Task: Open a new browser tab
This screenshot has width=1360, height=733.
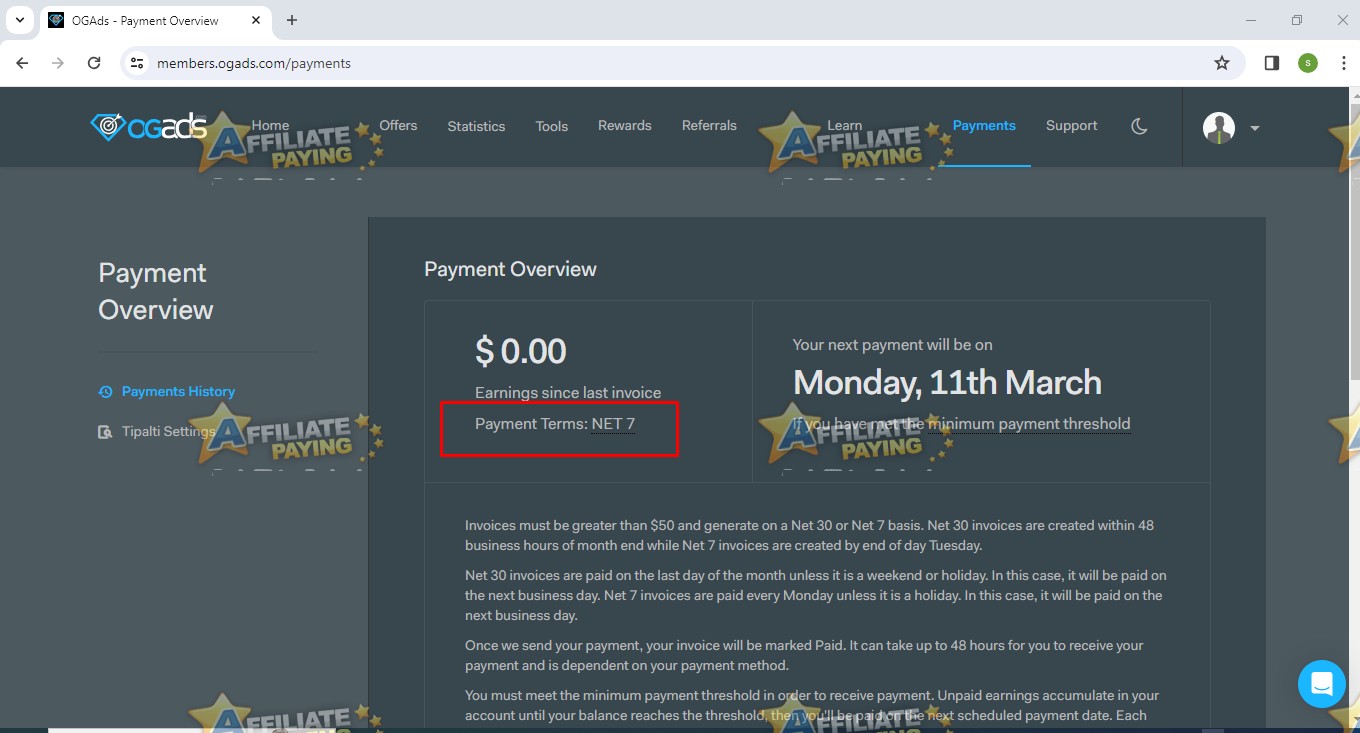Action: (291, 20)
